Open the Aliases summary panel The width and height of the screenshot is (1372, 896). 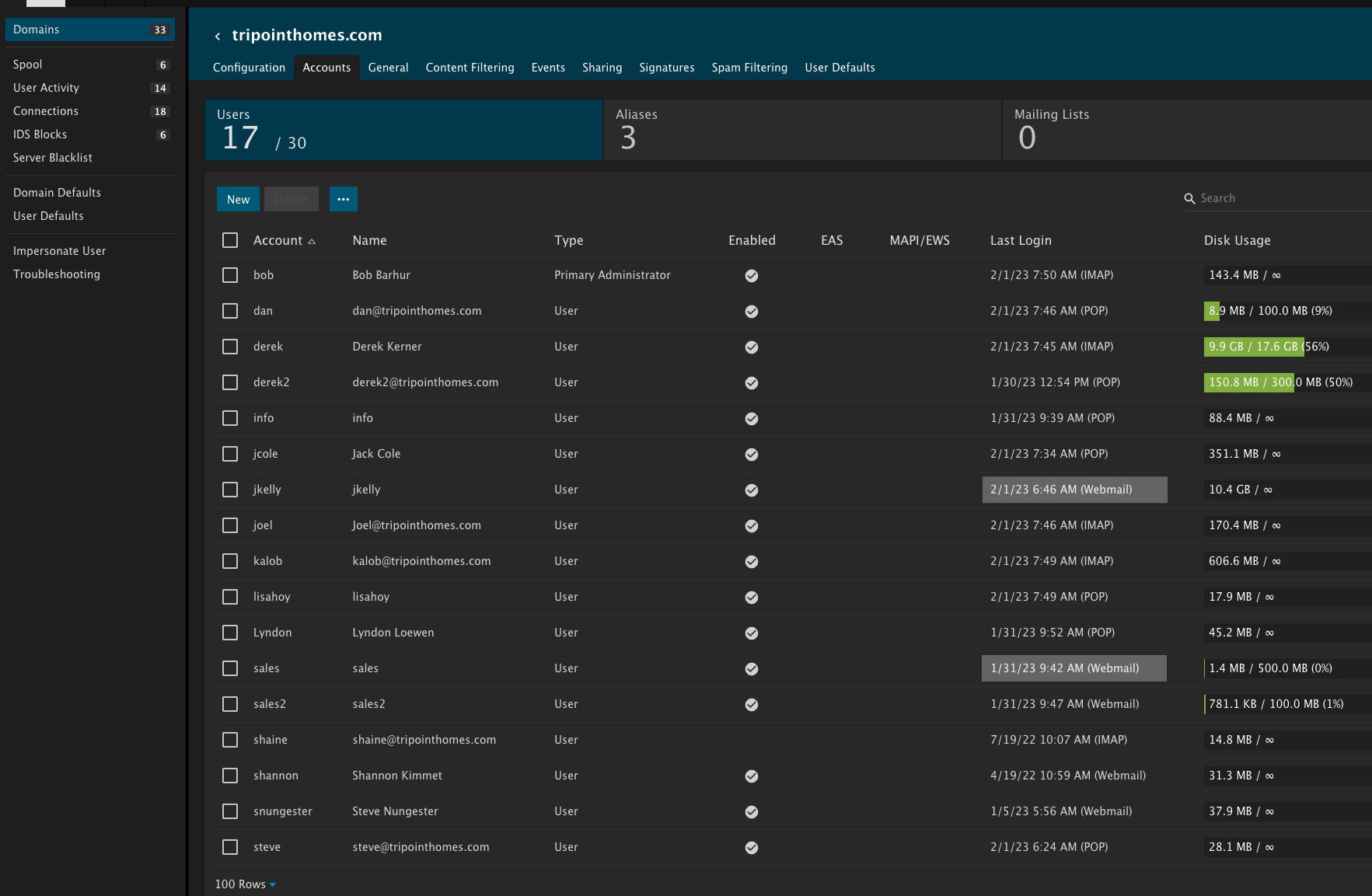[801, 130]
